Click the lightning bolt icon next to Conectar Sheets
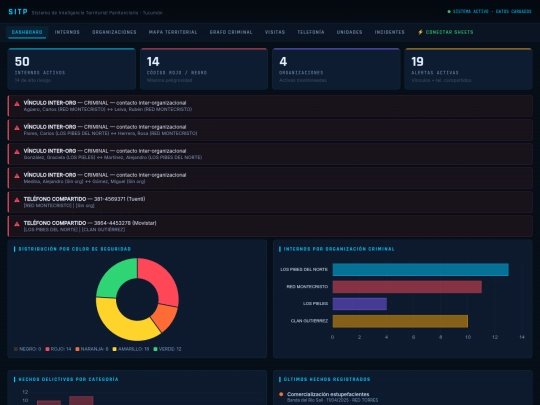 [420, 32]
